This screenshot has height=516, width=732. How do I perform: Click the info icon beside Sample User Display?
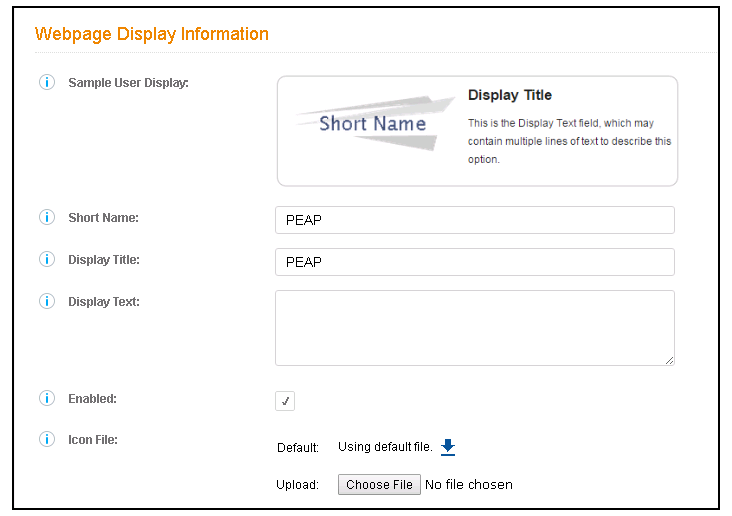click(x=47, y=82)
